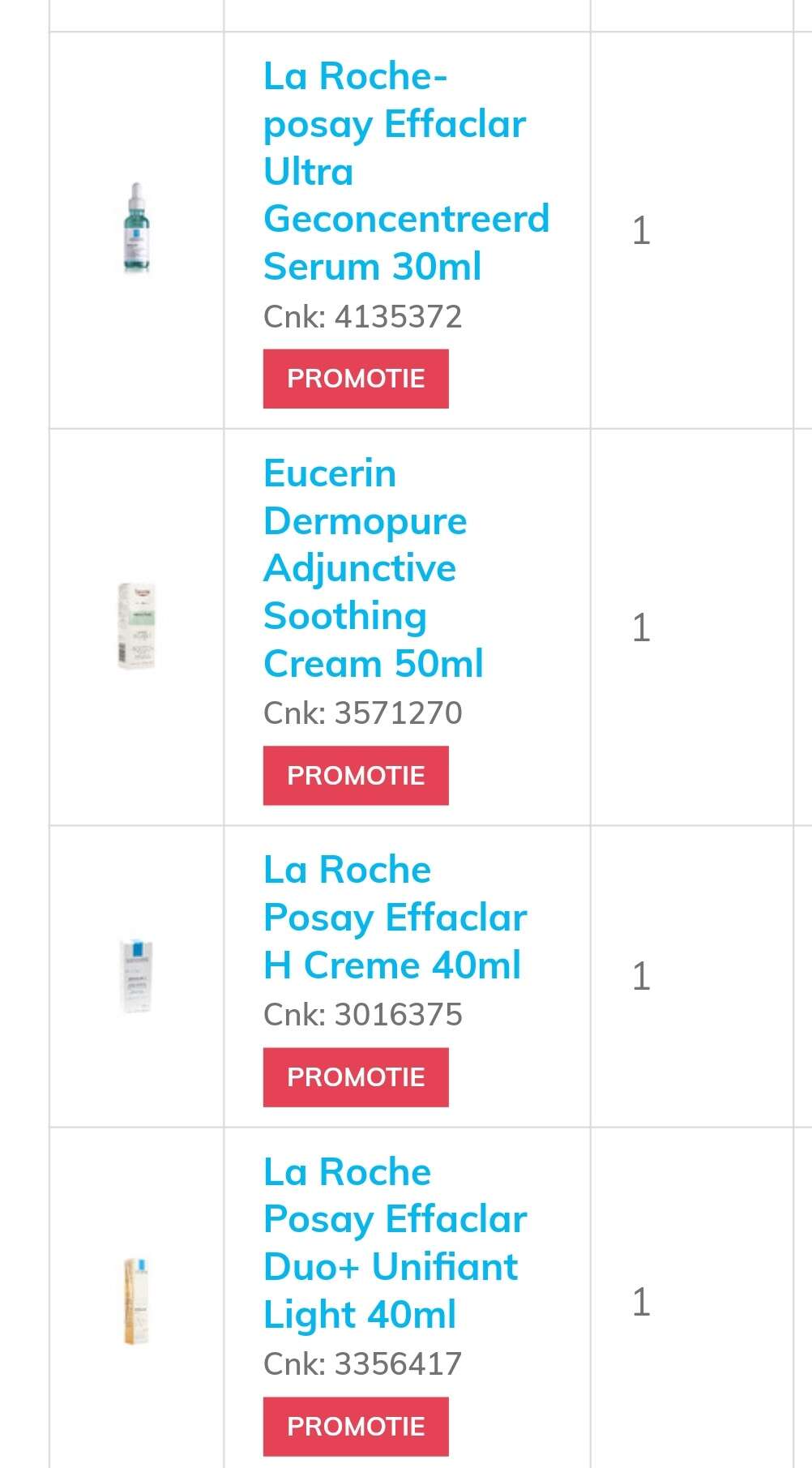Click the PROMOTIE badge under Effaclar Duo+ Unifiant
This screenshot has height=1468, width=812.
[x=356, y=1427]
